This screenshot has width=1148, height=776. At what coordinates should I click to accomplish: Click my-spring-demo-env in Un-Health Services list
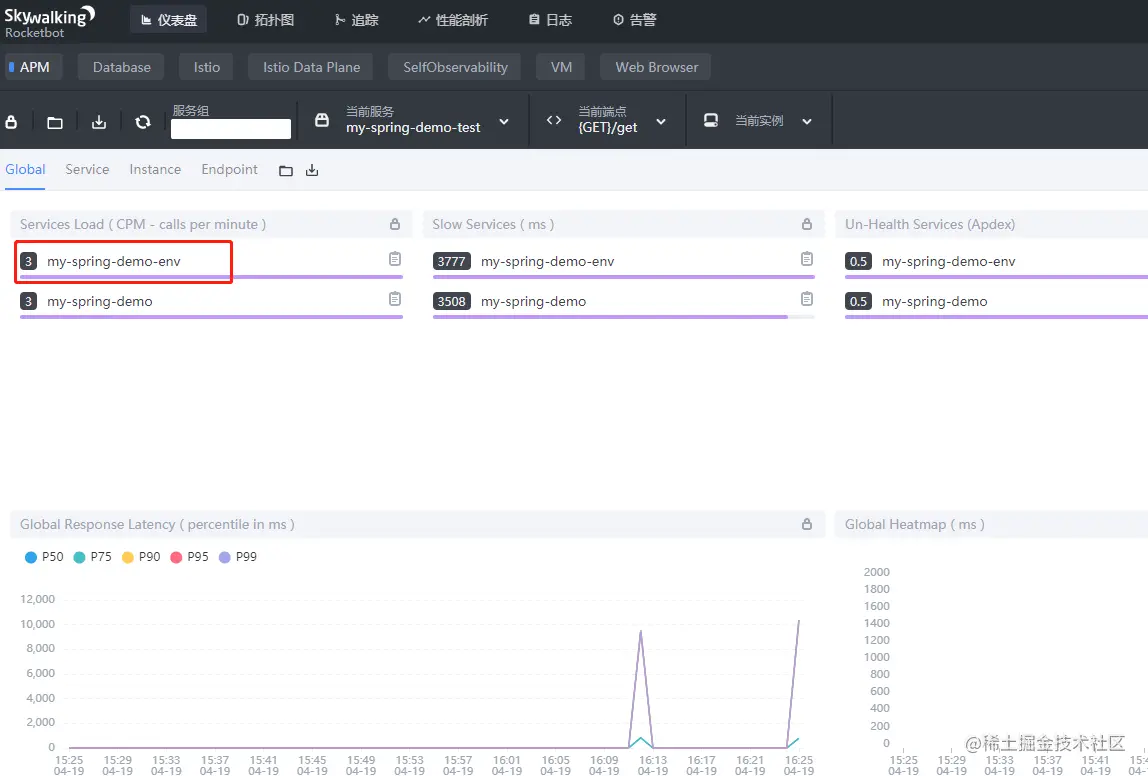click(x=949, y=261)
